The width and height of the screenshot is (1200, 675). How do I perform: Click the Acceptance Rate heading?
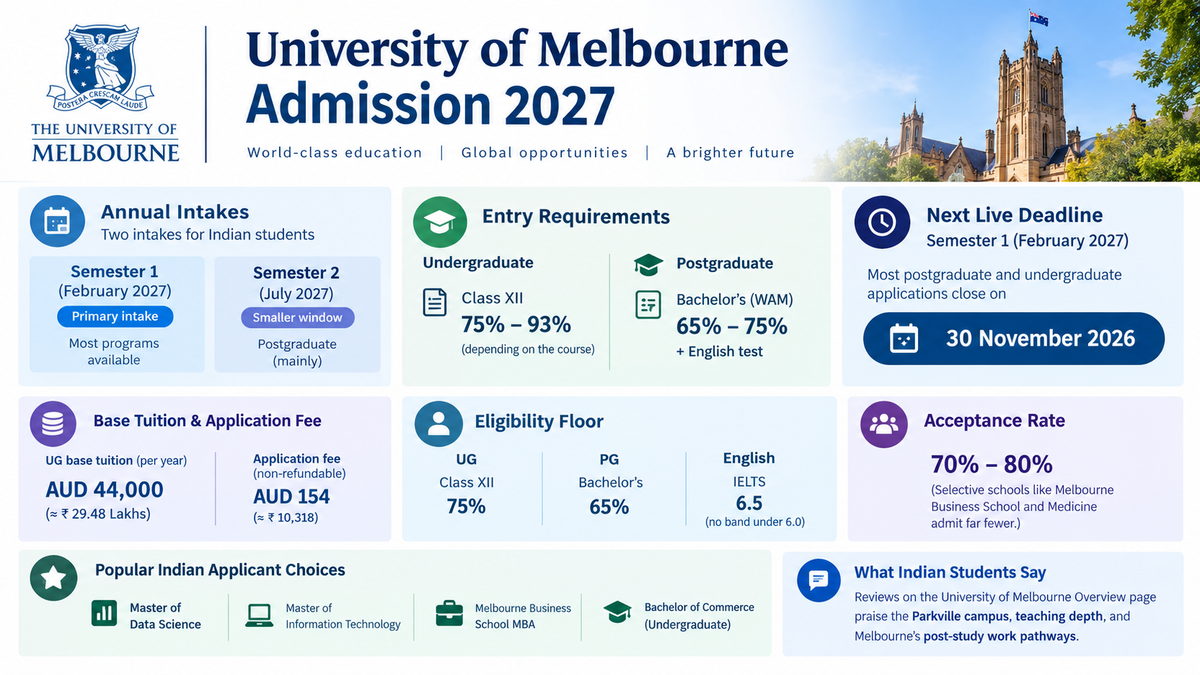(x=994, y=421)
